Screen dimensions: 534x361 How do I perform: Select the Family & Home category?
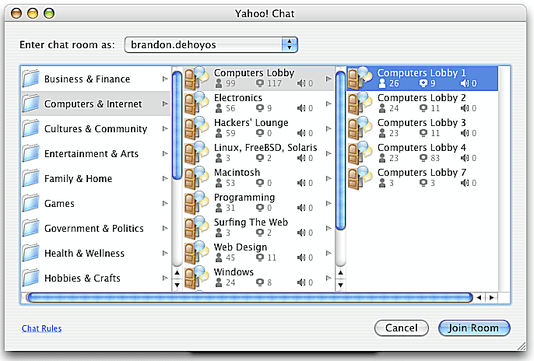point(96,178)
